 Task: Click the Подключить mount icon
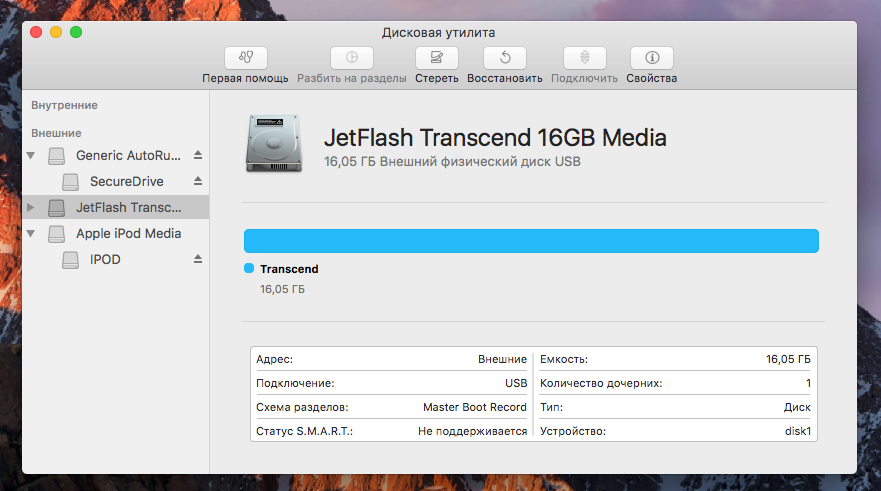584,57
